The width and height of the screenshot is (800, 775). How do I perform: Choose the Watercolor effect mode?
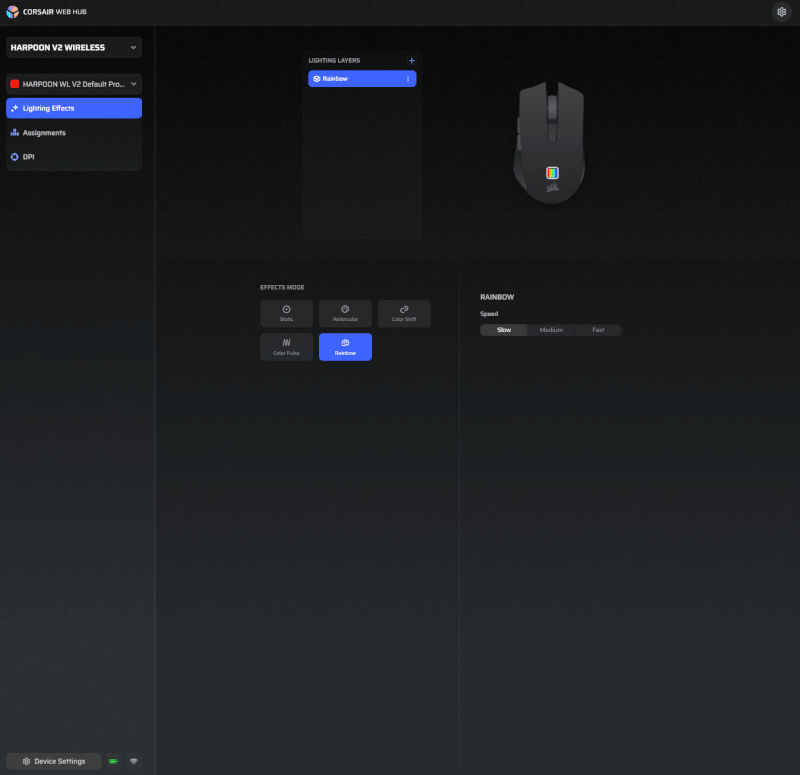tap(345, 313)
